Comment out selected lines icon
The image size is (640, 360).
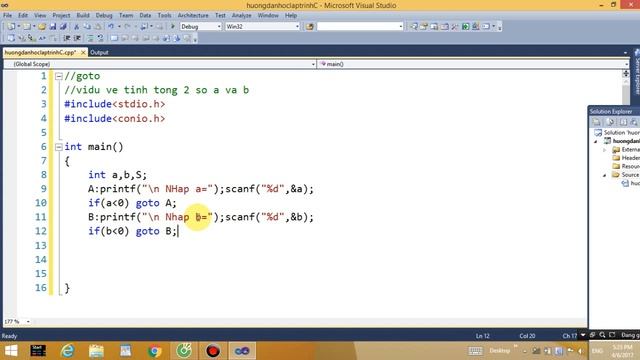tap(90, 38)
